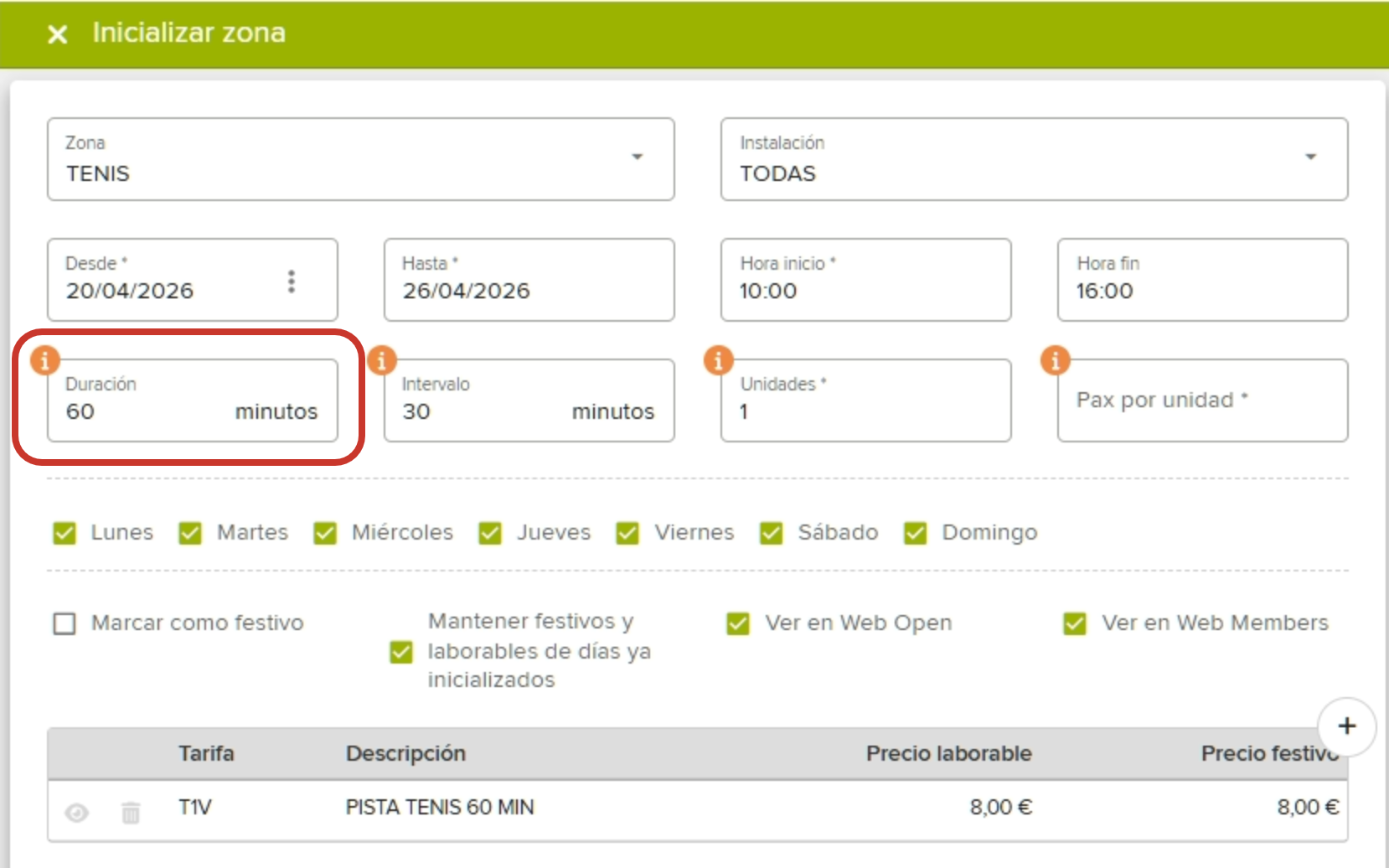This screenshot has height=868, width=1389.
Task: Click the empty Pax por unidad field
Action: coord(1203,400)
